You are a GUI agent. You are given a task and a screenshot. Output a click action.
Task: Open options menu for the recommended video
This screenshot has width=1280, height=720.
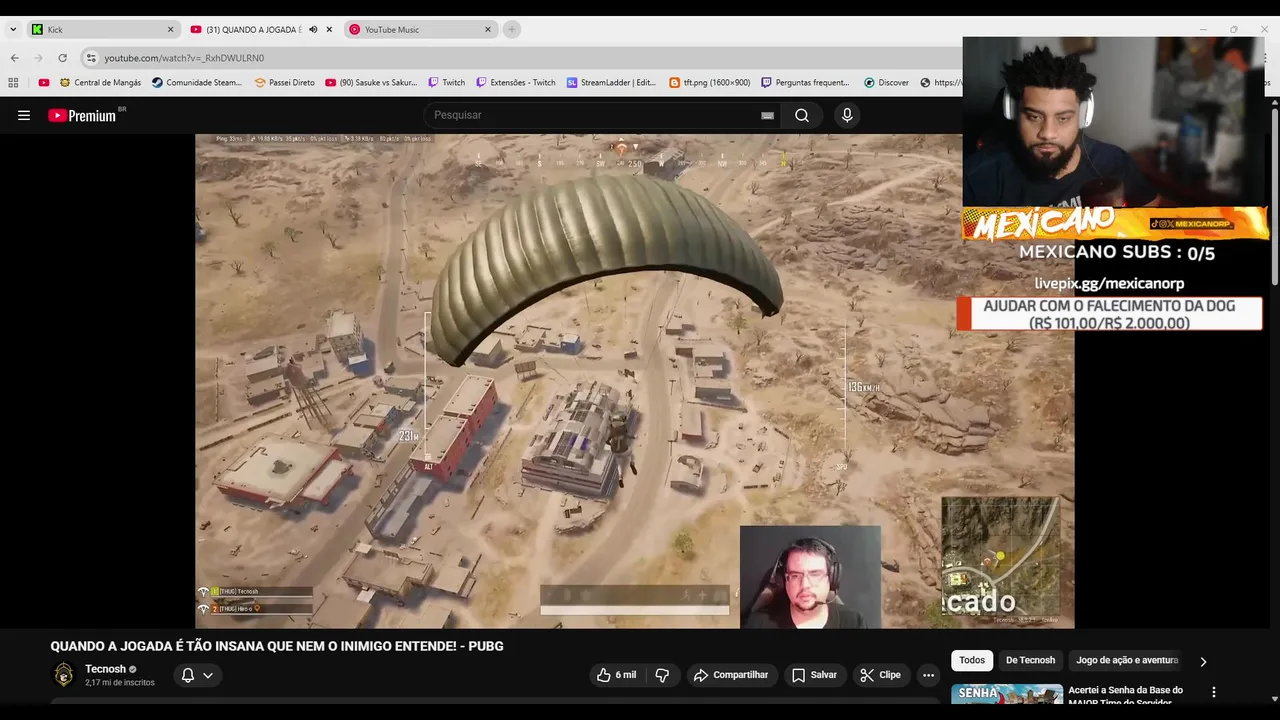point(1214,692)
